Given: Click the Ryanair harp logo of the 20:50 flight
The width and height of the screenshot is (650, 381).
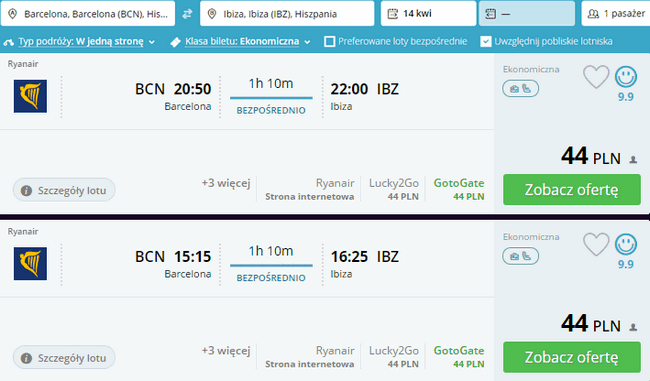Looking at the screenshot, I should [30, 96].
